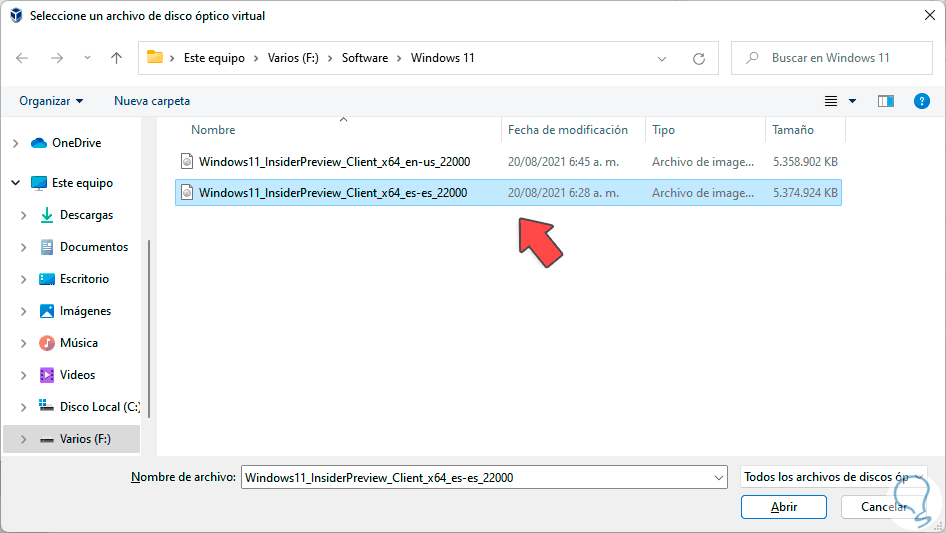Refresh the Windows 11 folder

point(699,59)
